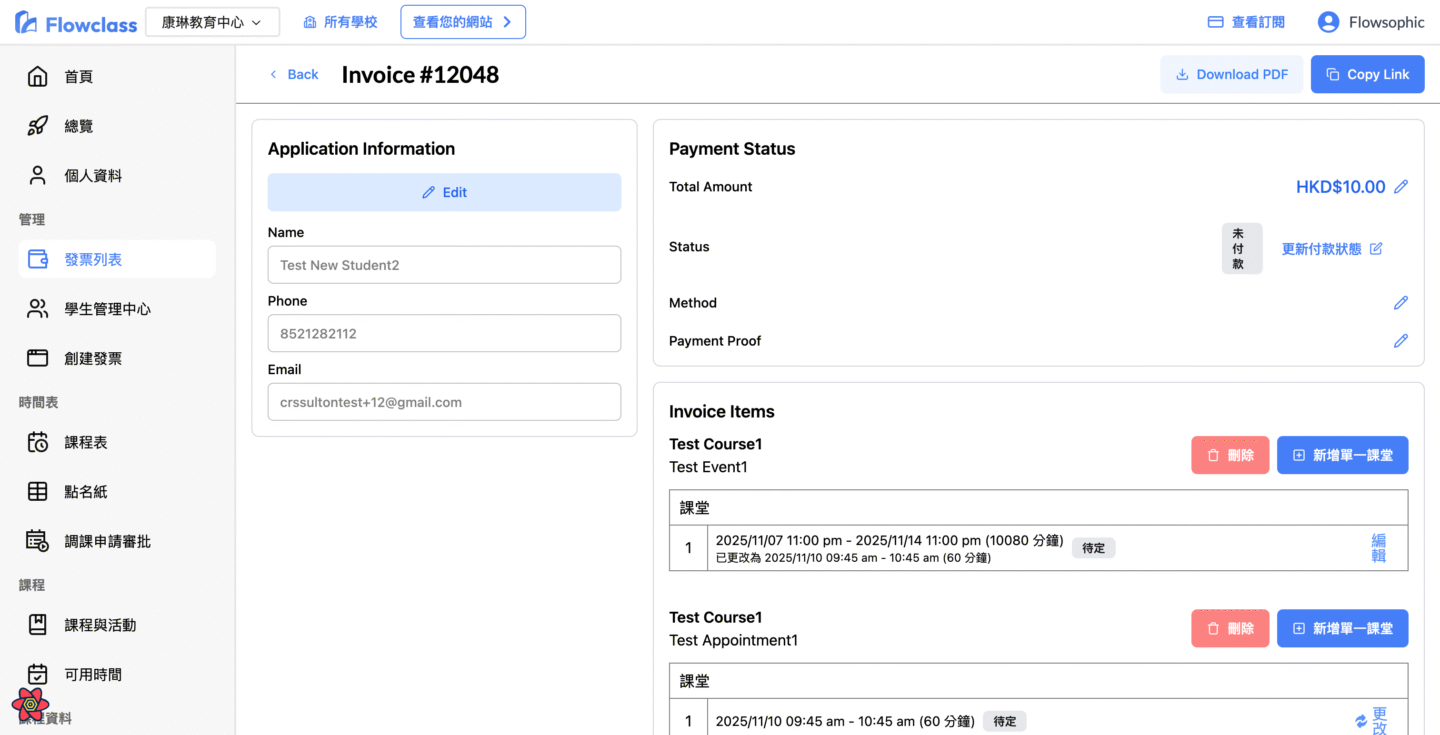Download the invoice PDF

click(x=1231, y=74)
